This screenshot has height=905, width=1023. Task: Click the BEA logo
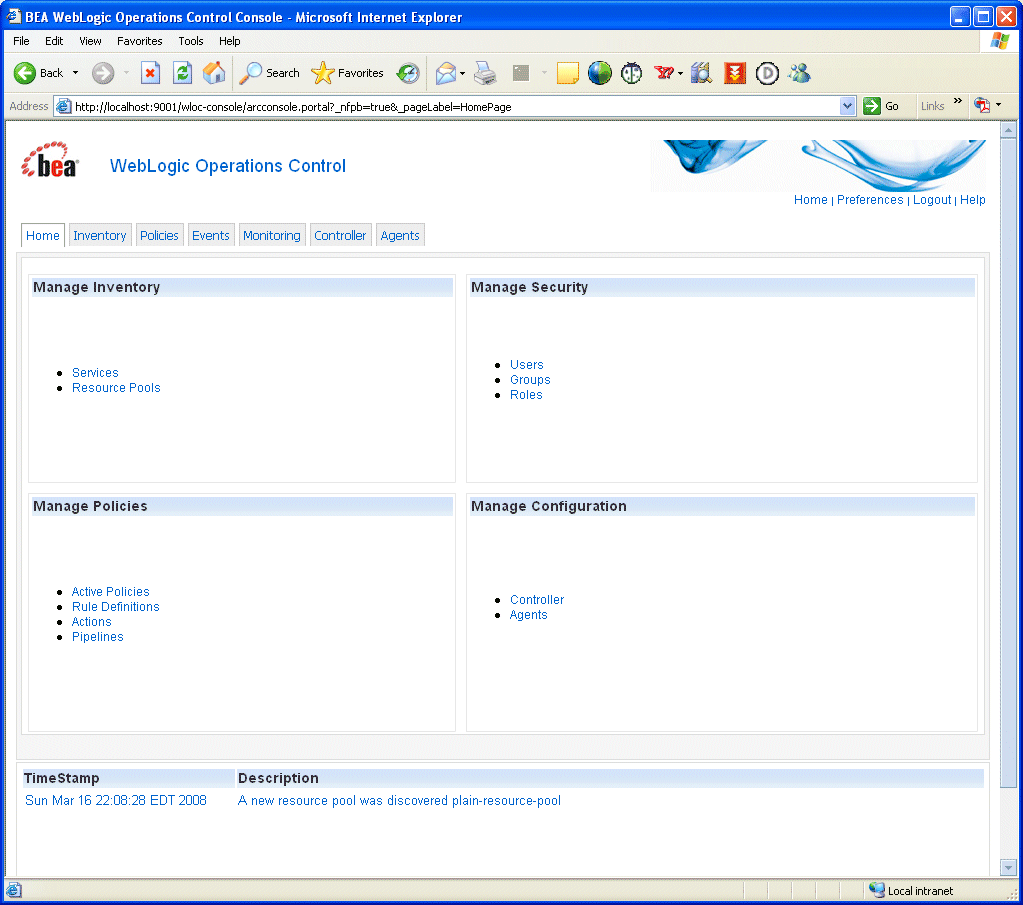tap(50, 161)
